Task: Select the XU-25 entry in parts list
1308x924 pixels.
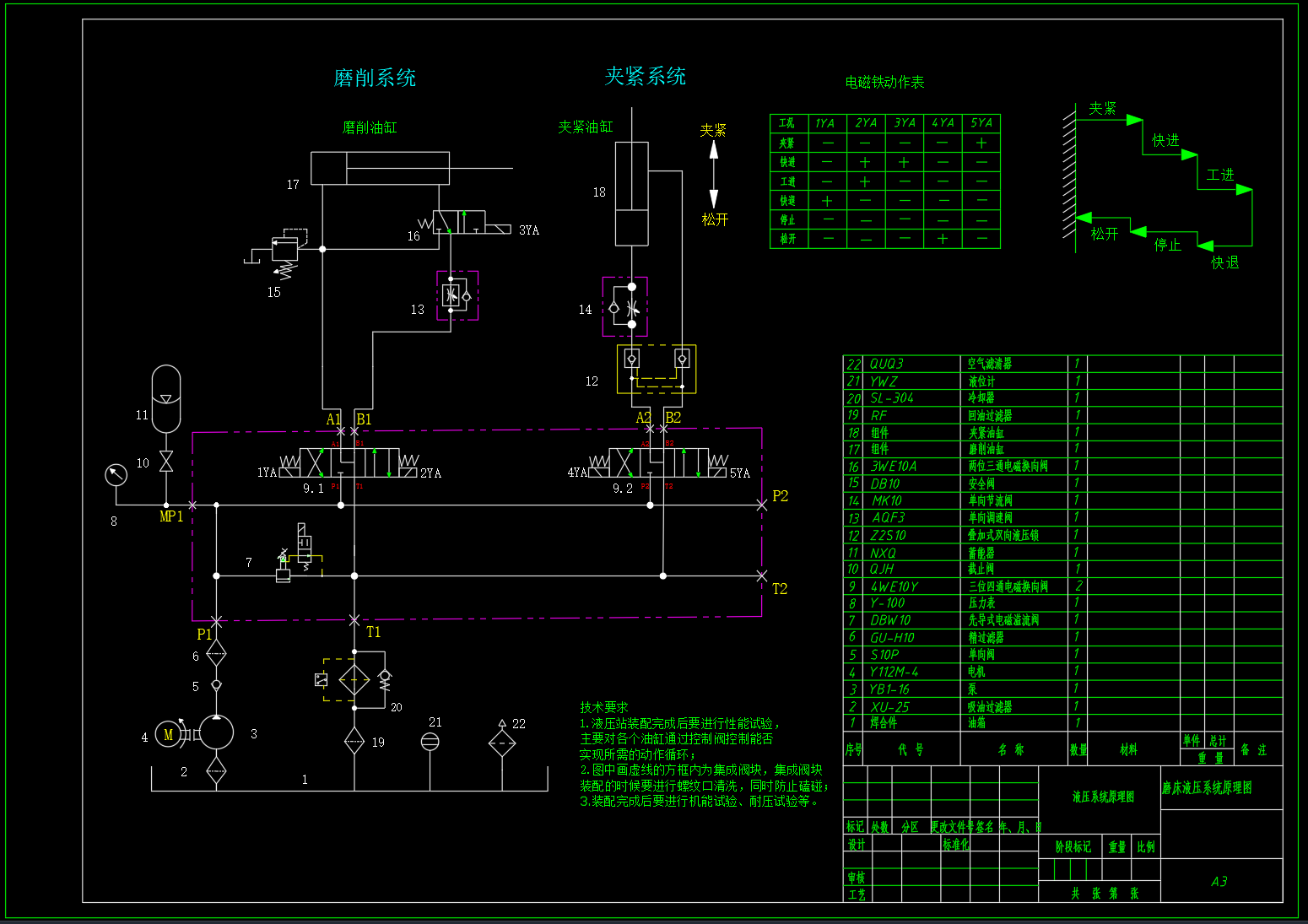Action: (890, 707)
